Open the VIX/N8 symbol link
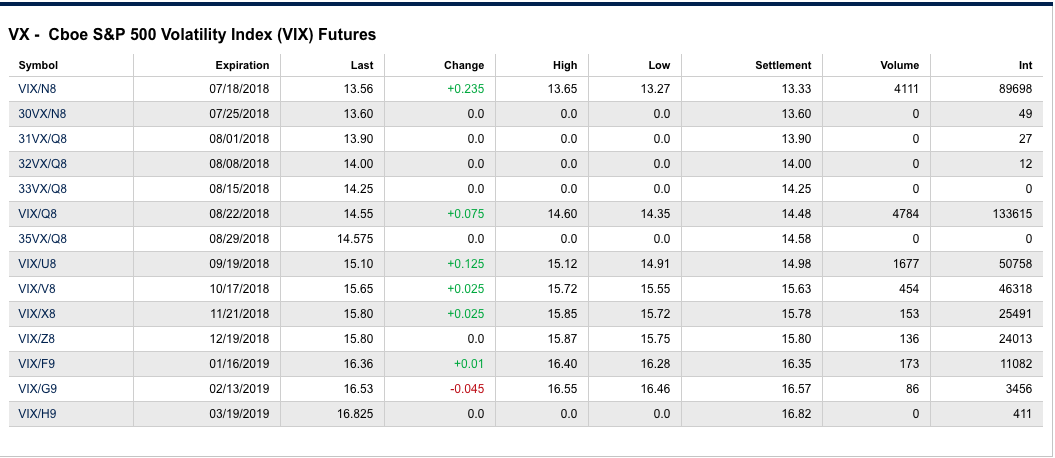This screenshot has width=1055, height=458. [38, 89]
